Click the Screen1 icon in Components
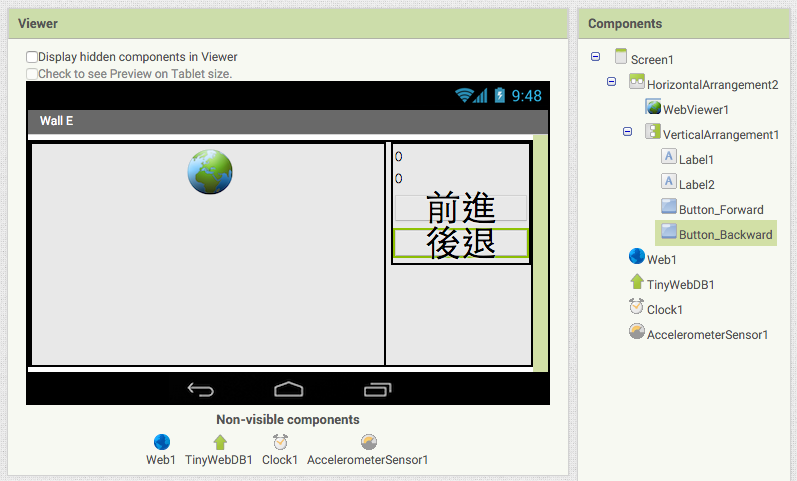The width and height of the screenshot is (797, 481). point(621,56)
